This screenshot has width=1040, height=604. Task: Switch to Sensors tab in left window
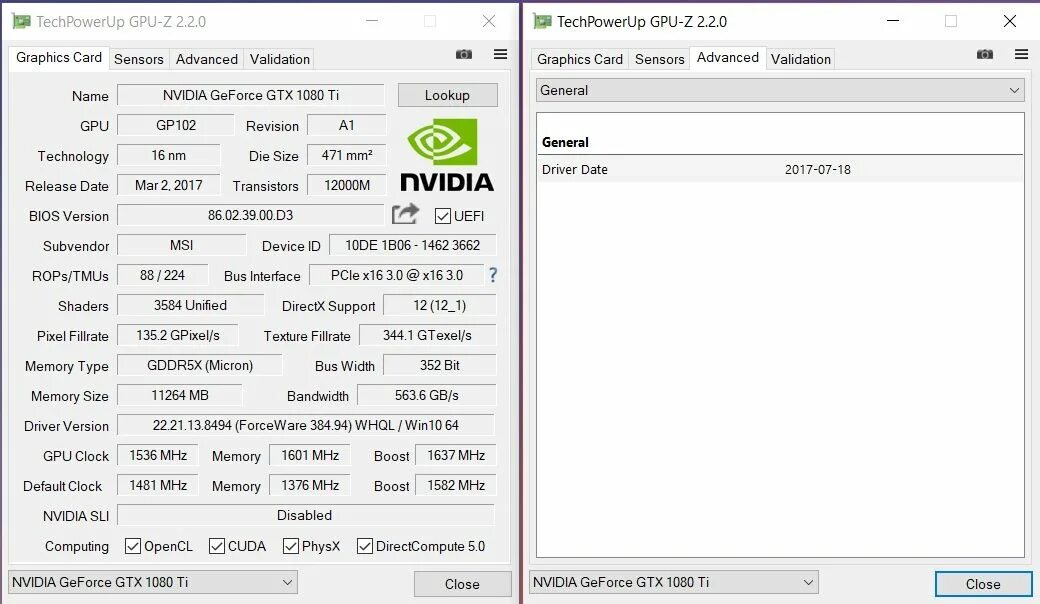(x=139, y=59)
